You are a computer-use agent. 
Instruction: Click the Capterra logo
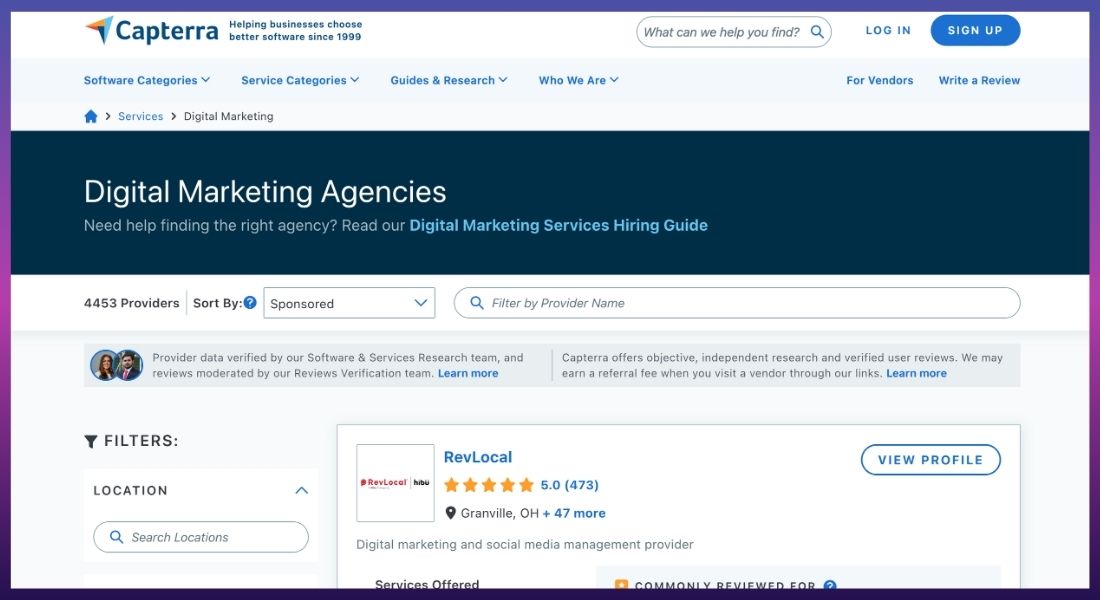[152, 30]
